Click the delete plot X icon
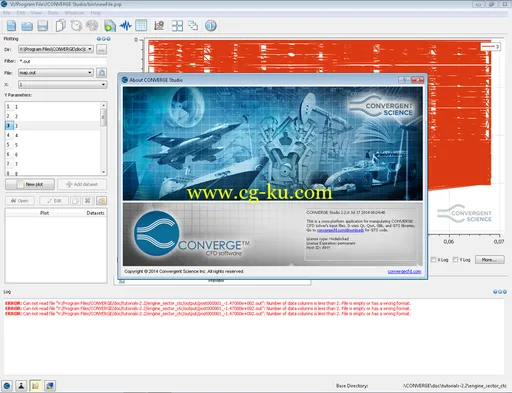The image size is (512, 393). coord(88,201)
